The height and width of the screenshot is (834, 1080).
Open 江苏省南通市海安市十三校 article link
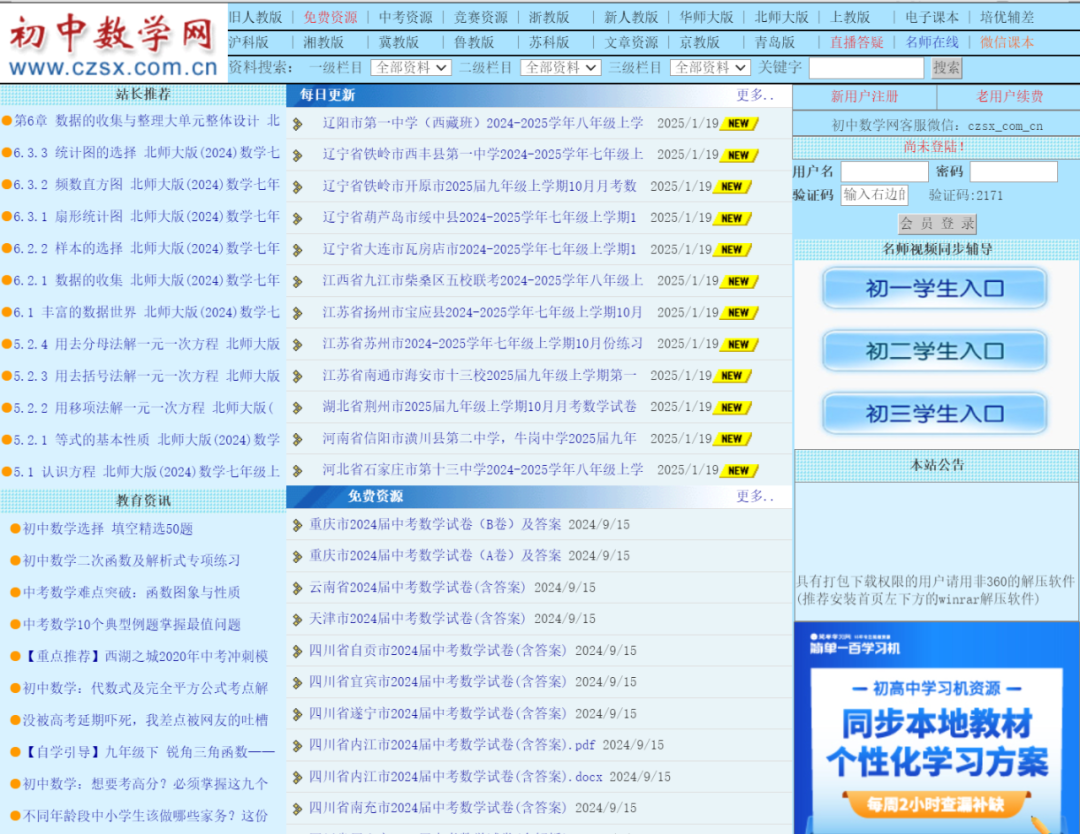(x=479, y=375)
